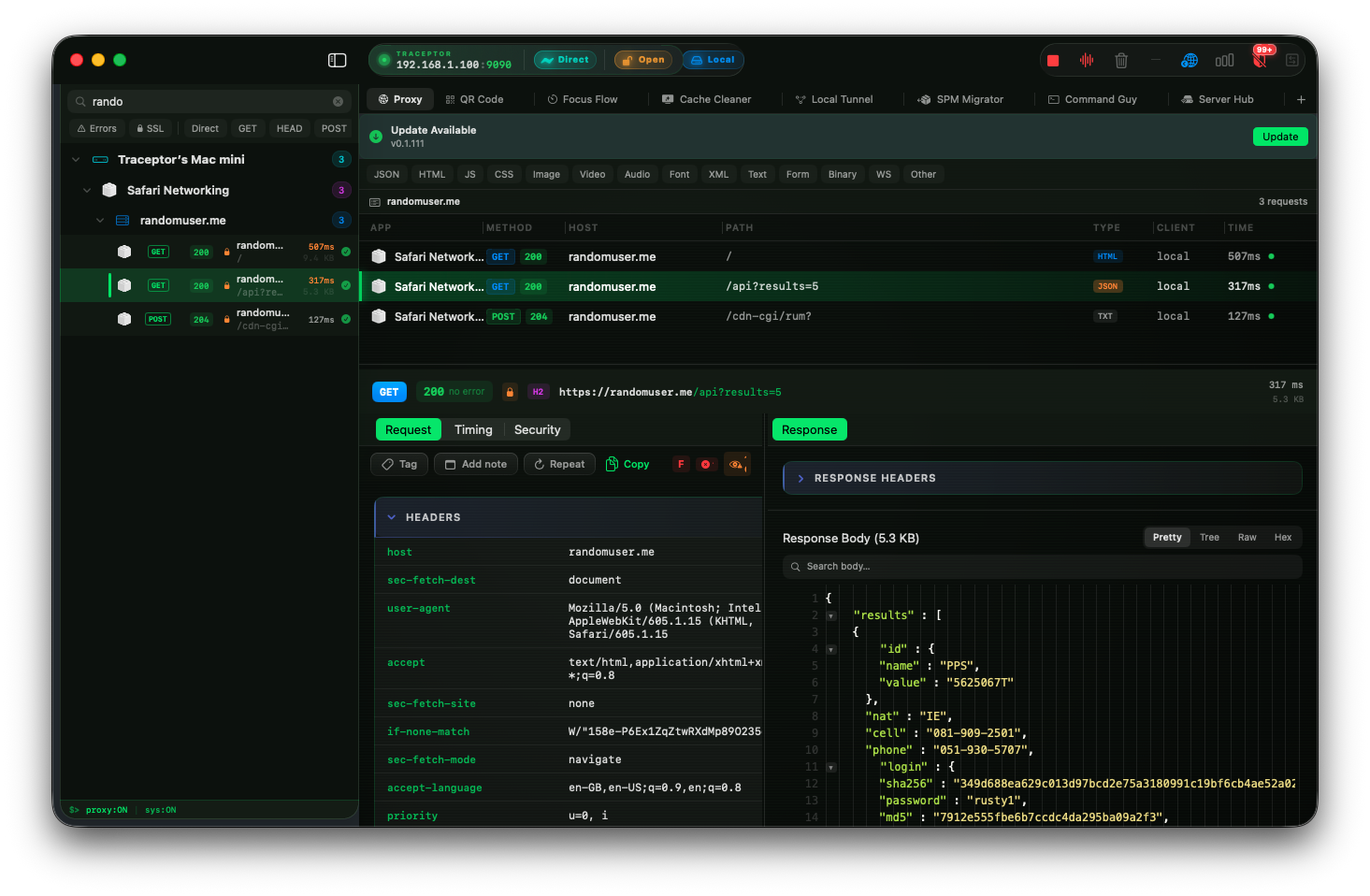Click Safari icon in the /cdn-cgi/rum? row
This screenshot has height=896, width=1370.
[x=379, y=316]
